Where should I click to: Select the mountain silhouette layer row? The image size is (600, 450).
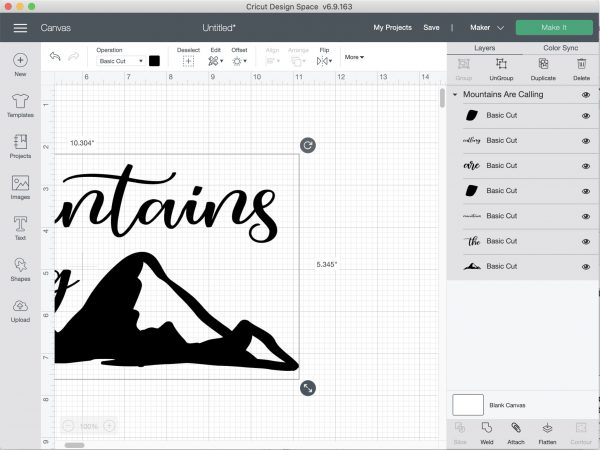click(x=522, y=267)
